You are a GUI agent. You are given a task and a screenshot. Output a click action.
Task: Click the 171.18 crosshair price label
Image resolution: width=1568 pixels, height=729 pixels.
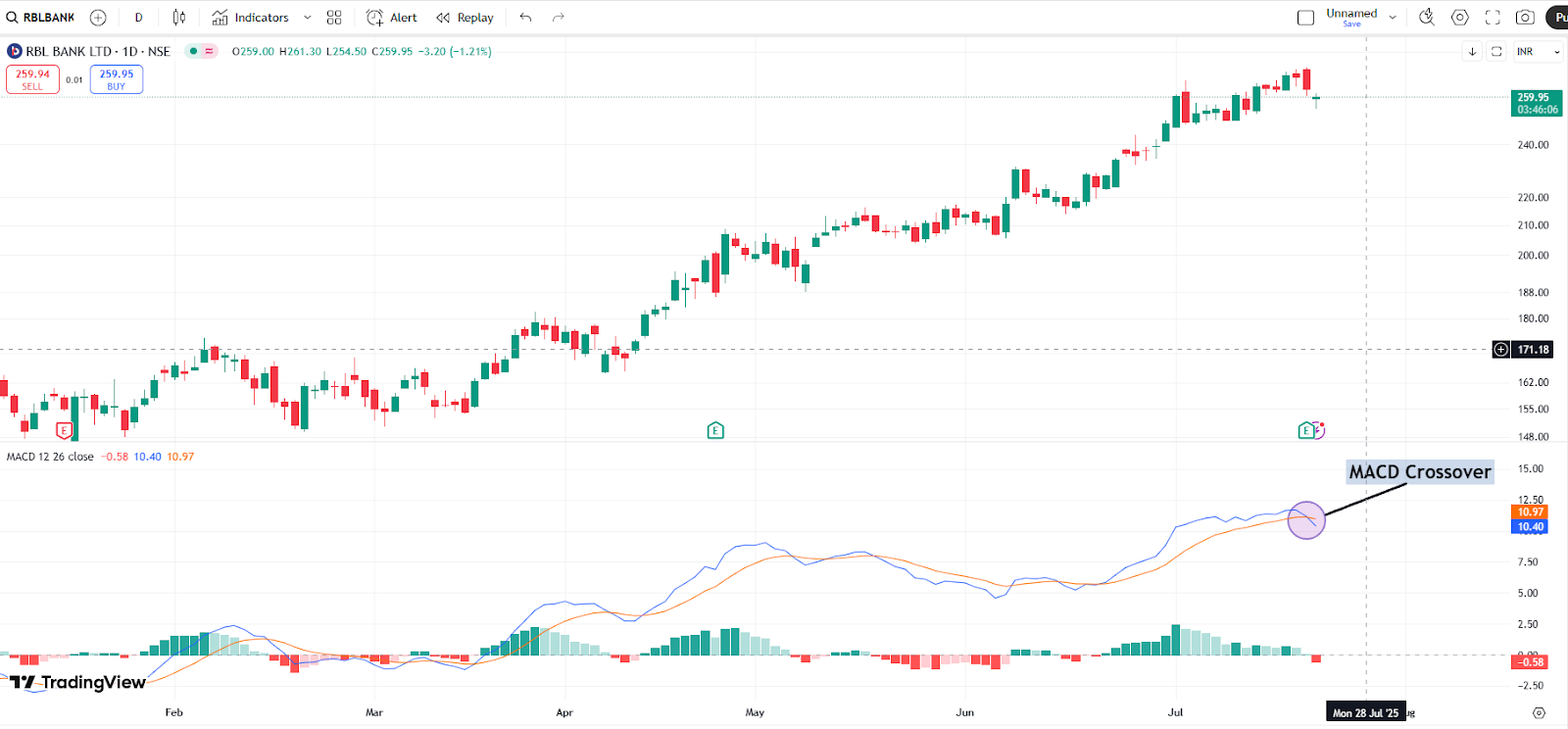pos(1533,349)
